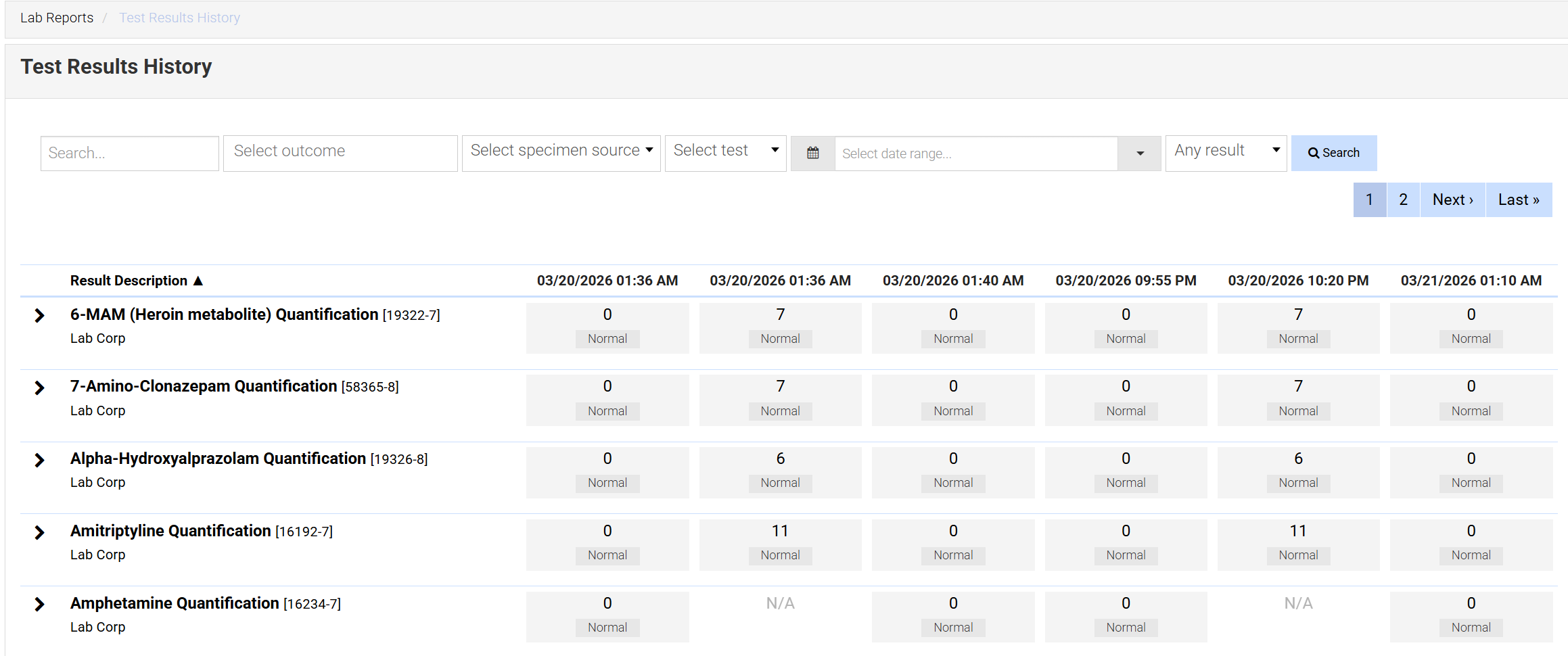
Task: Expand the Amphetamine Quantification row
Action: [x=39, y=604]
